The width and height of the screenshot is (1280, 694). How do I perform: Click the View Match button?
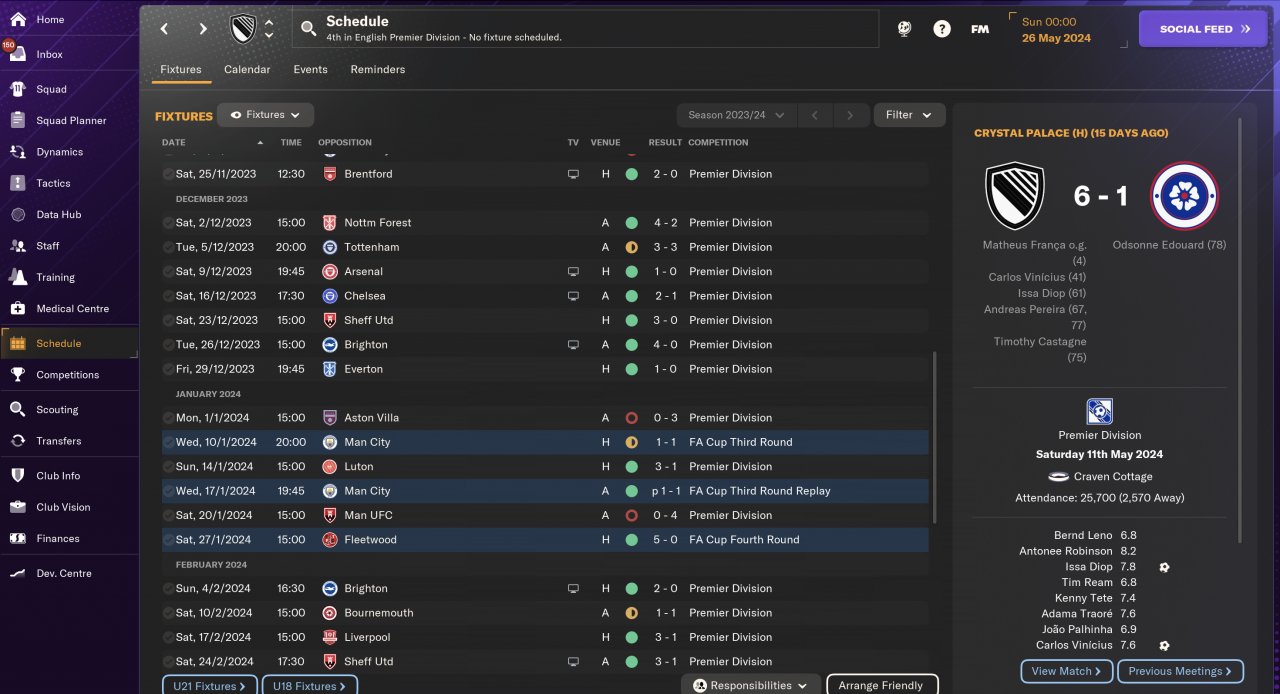point(1066,671)
